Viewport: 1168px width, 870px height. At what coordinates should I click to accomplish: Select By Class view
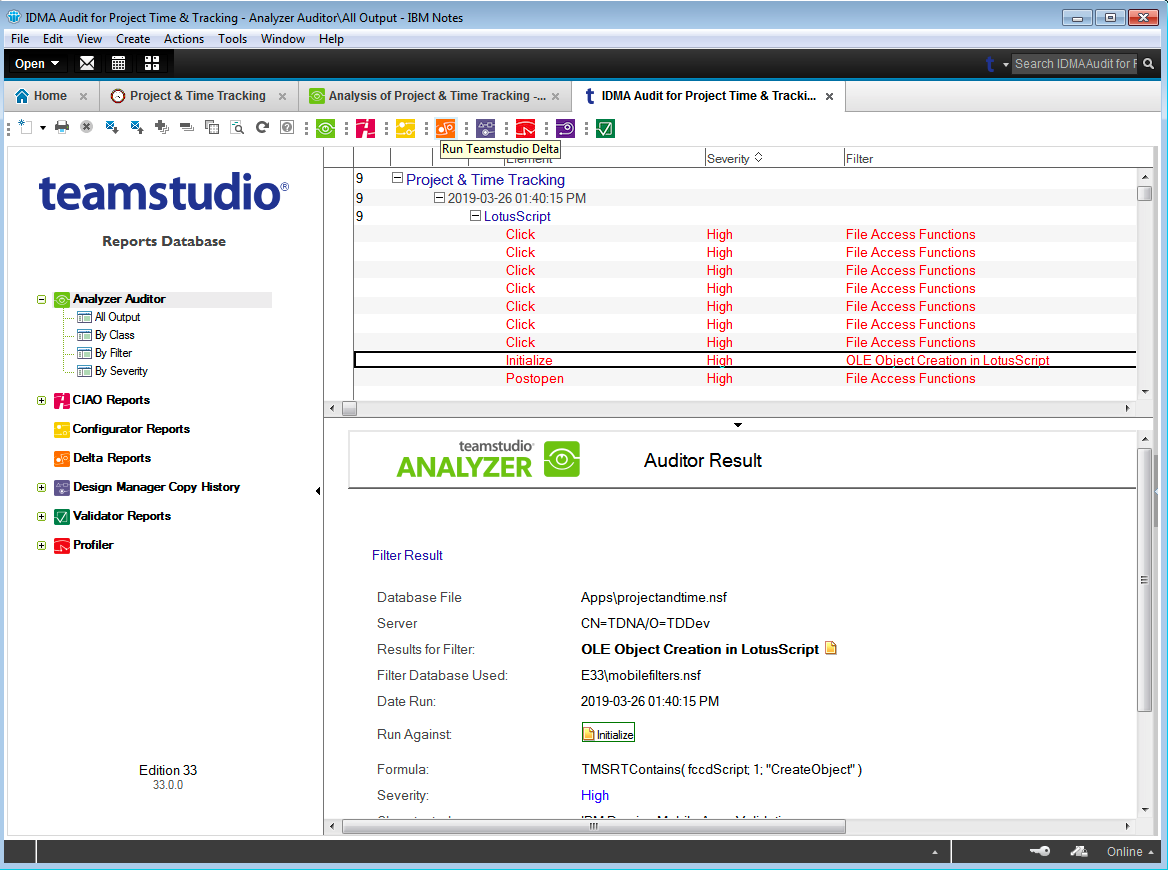114,335
